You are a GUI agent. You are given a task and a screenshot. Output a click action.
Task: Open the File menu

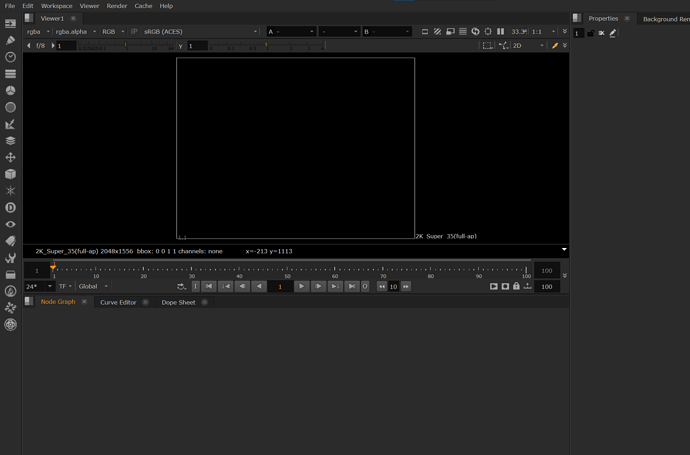[10, 6]
